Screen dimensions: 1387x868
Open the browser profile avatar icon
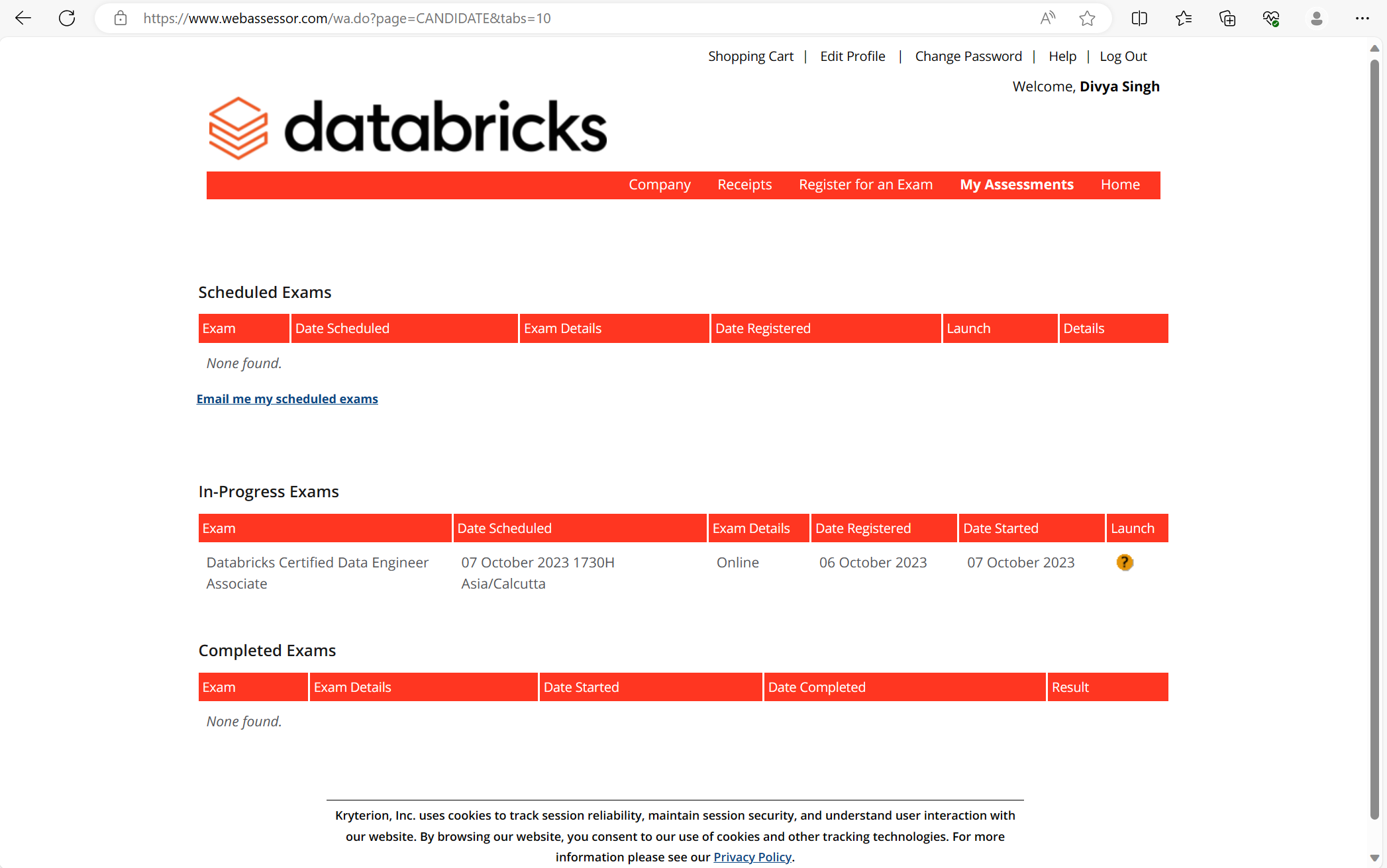coord(1316,18)
